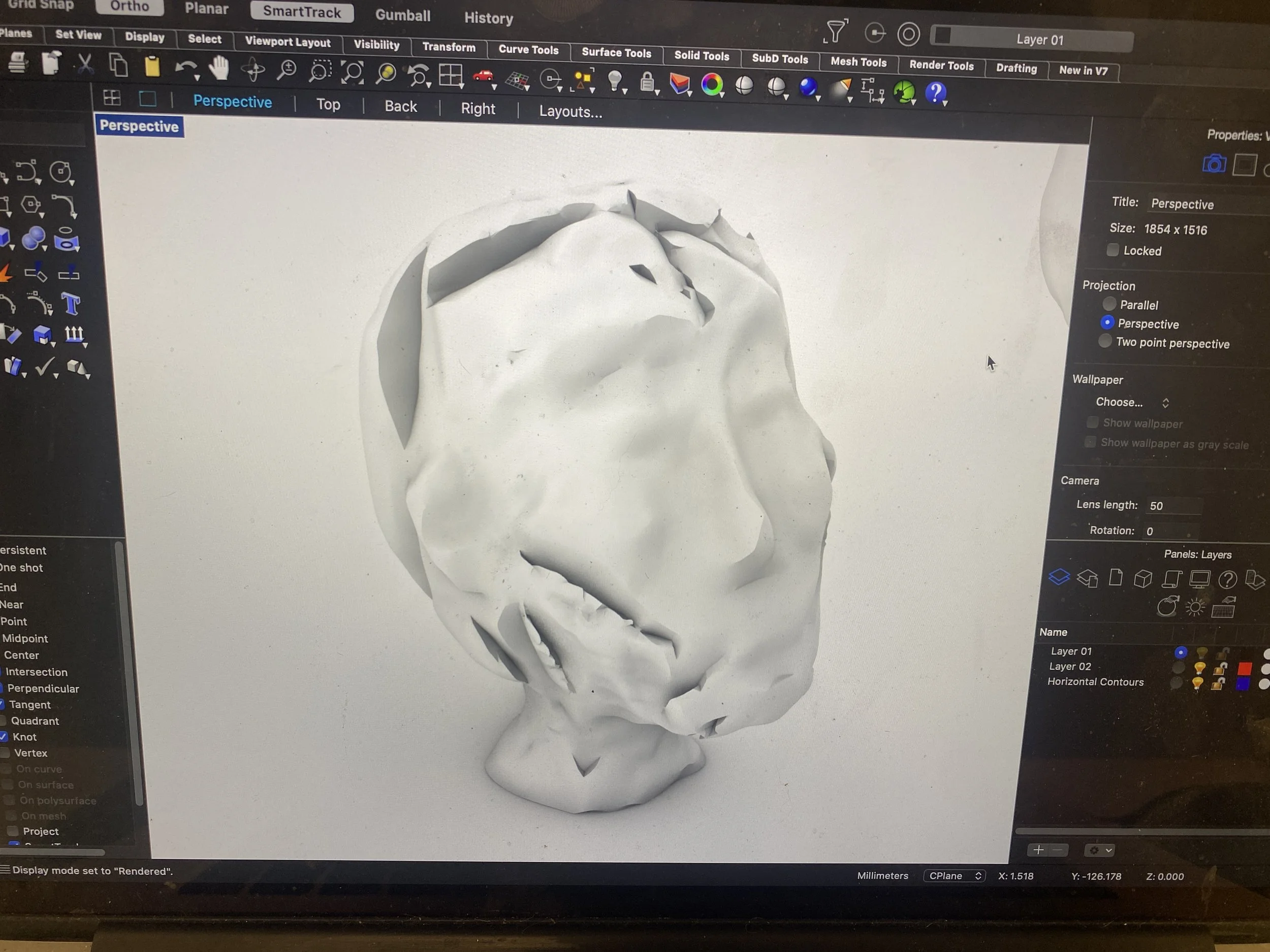Click the red car Set View icon
1270x952 pixels.
pyautogui.click(x=484, y=76)
